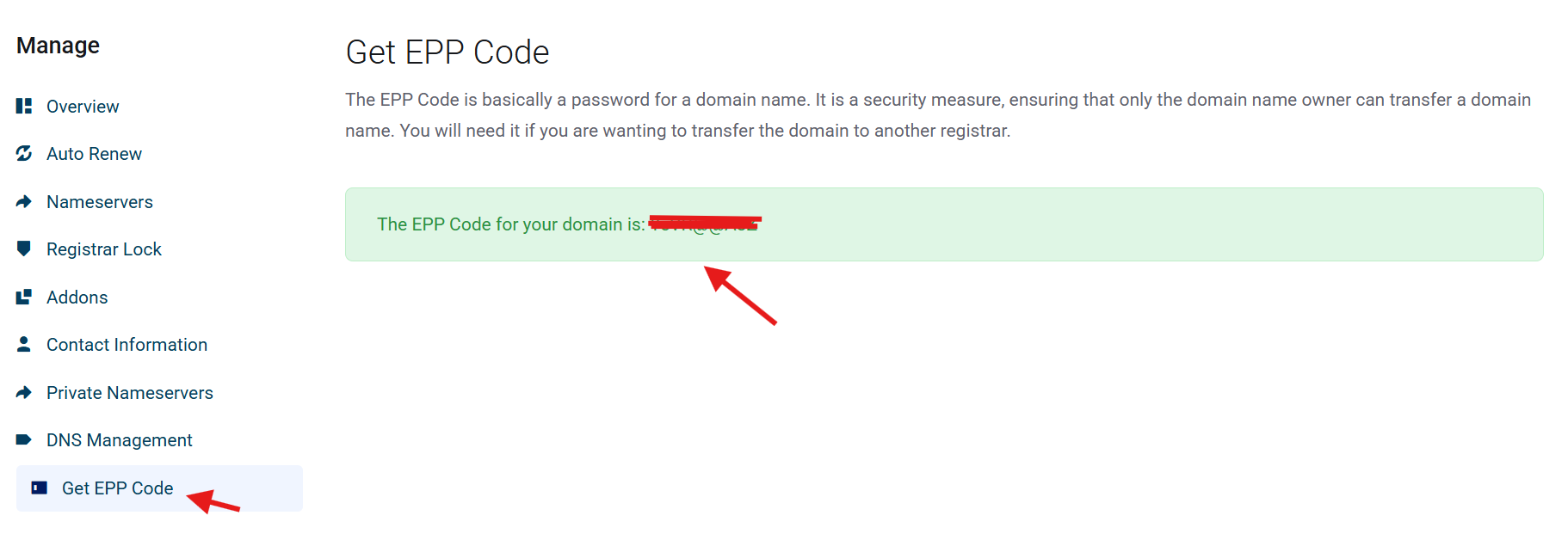Go to DNS Management
The image size is (1568, 540).
point(120,440)
